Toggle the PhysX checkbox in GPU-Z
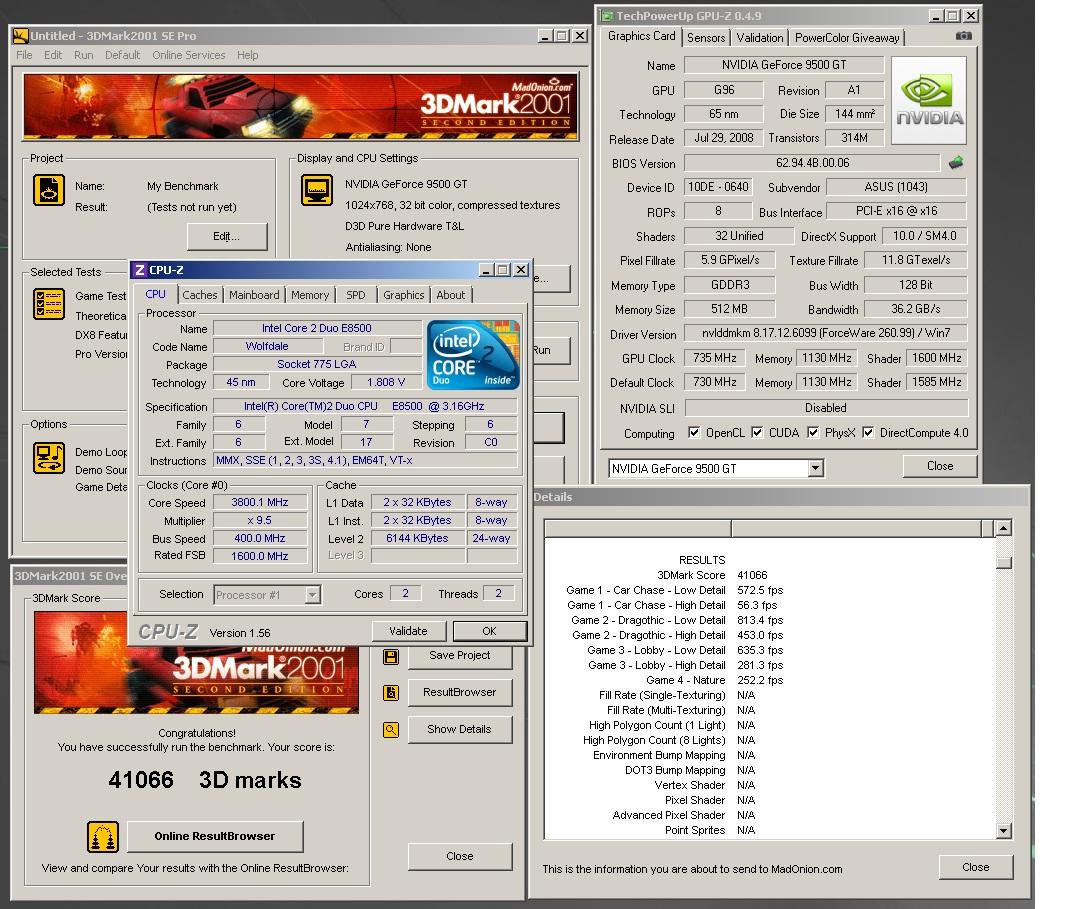The height and width of the screenshot is (909, 1080). coord(813,432)
